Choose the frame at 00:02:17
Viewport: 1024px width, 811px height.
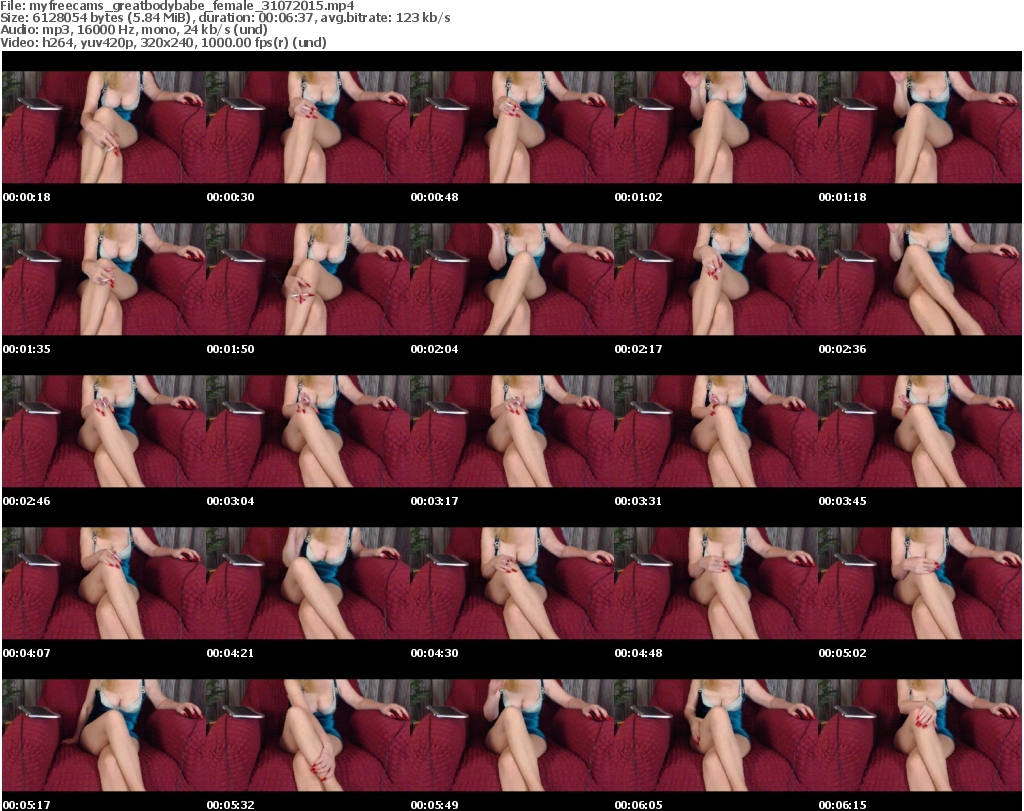coord(716,279)
